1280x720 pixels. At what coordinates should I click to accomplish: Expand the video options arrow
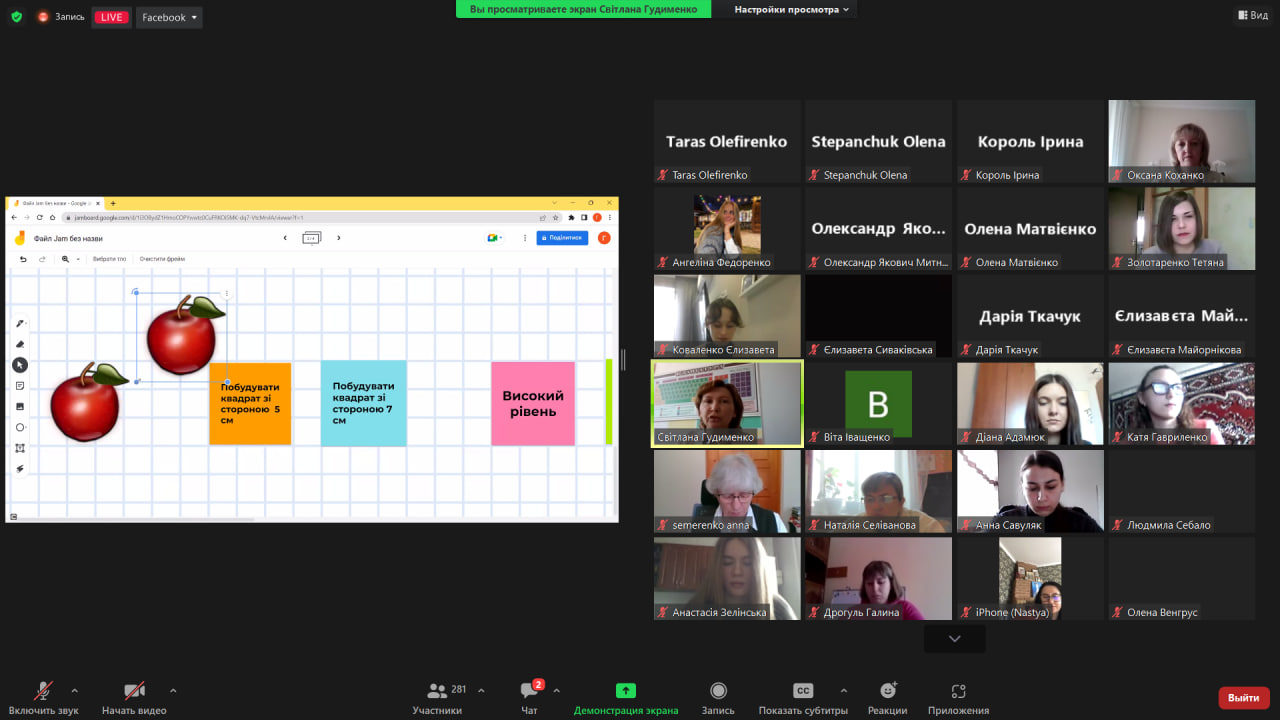pyautogui.click(x=173, y=690)
